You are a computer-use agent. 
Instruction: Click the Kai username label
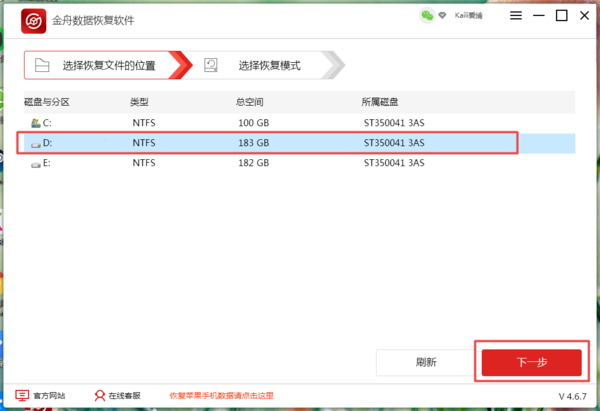pyautogui.click(x=468, y=15)
